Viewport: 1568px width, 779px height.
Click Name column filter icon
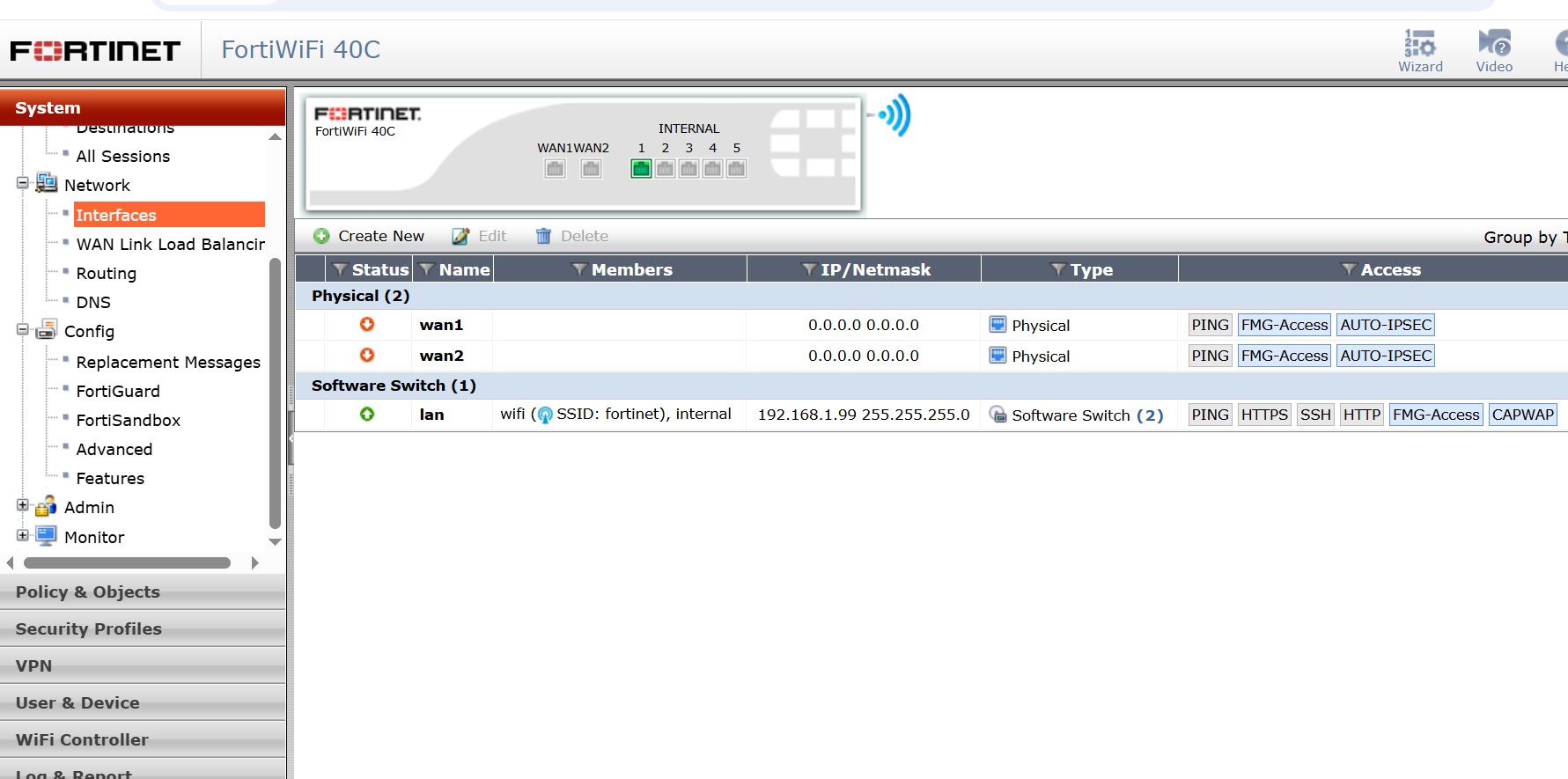(x=427, y=269)
